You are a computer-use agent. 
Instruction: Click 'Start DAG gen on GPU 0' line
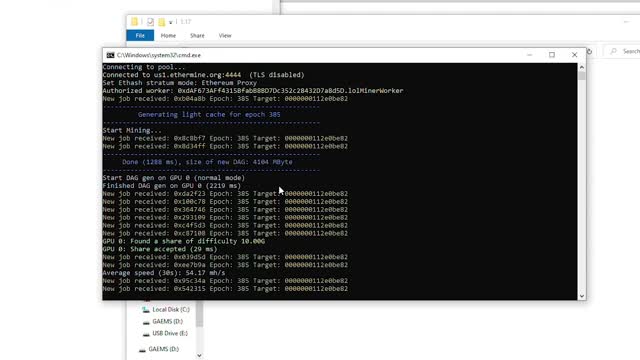(x=173, y=178)
